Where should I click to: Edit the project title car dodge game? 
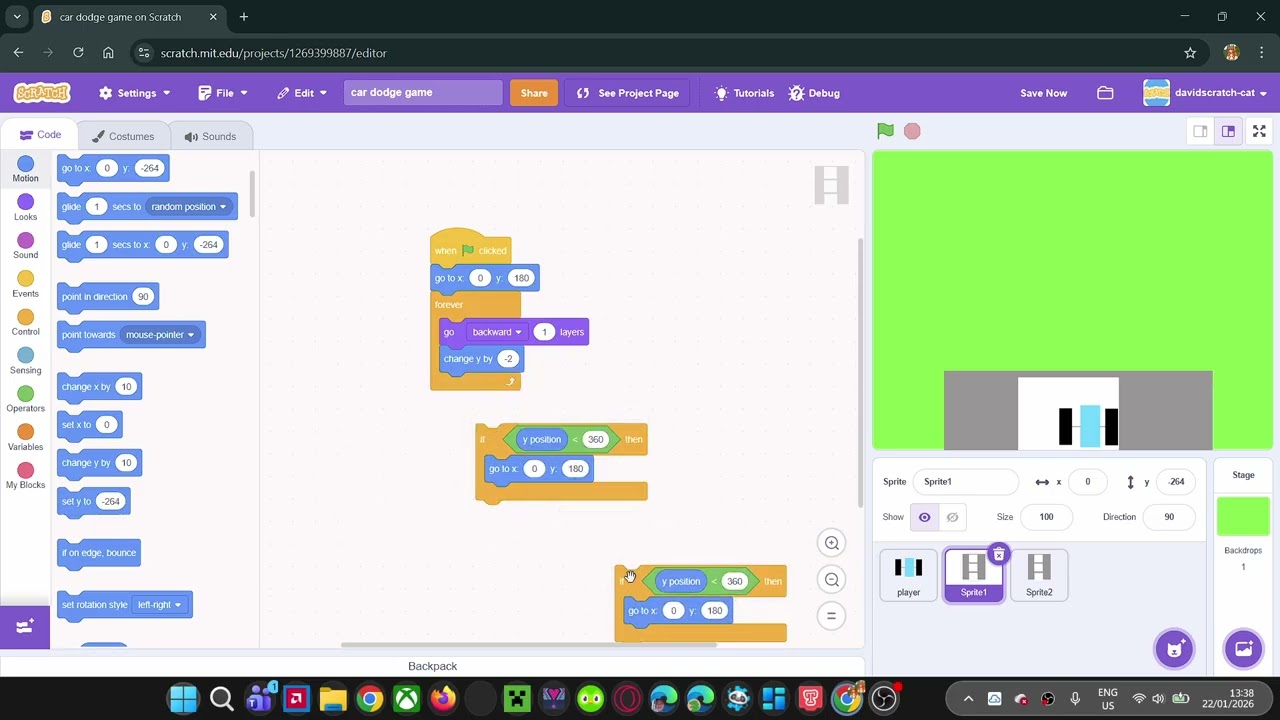point(423,92)
